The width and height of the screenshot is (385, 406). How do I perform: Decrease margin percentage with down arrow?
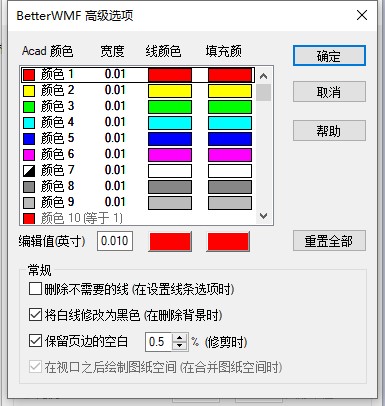click(180, 346)
